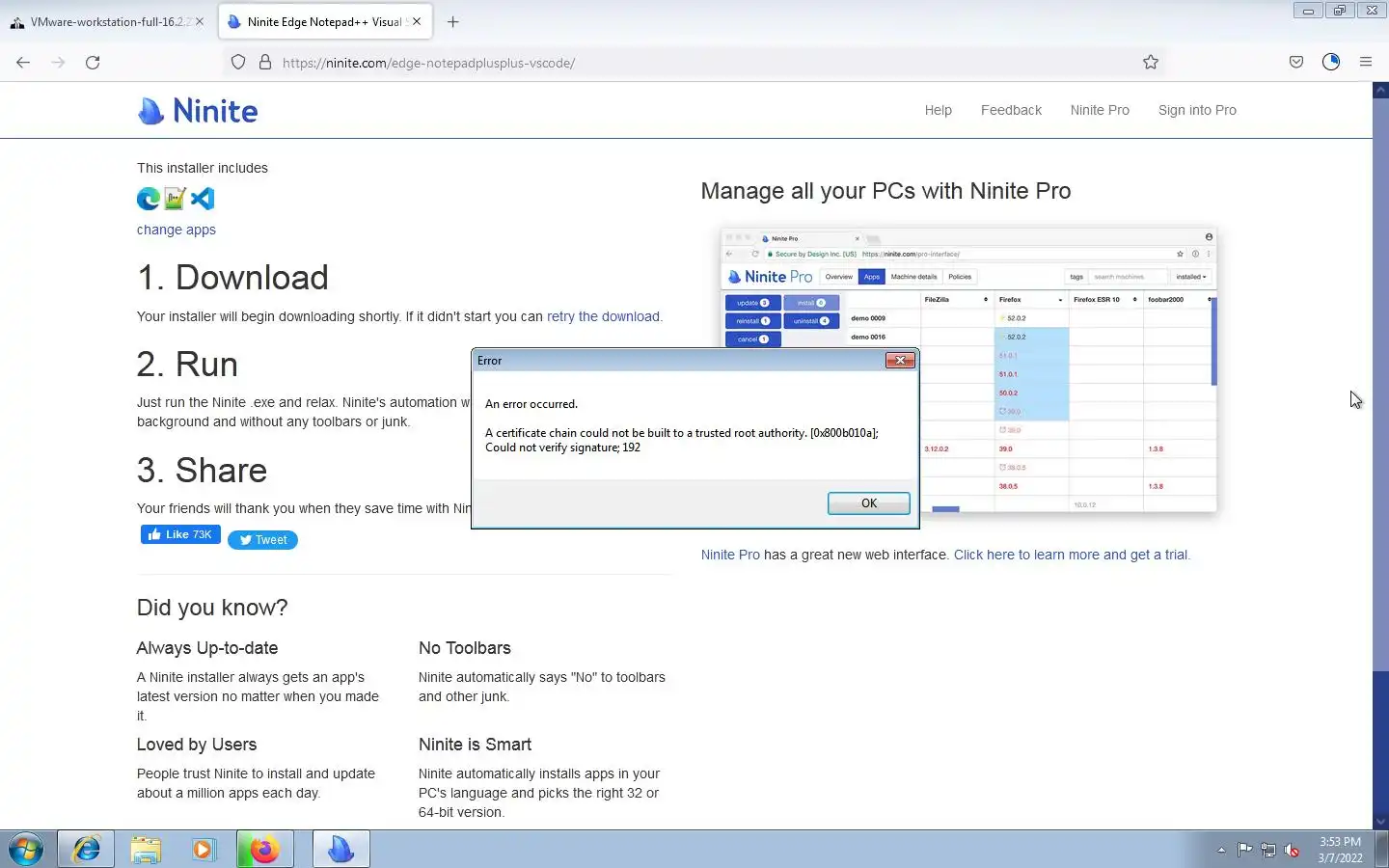1389x868 pixels.
Task: Click here to learn more and get a trial link
Action: [1071, 555]
